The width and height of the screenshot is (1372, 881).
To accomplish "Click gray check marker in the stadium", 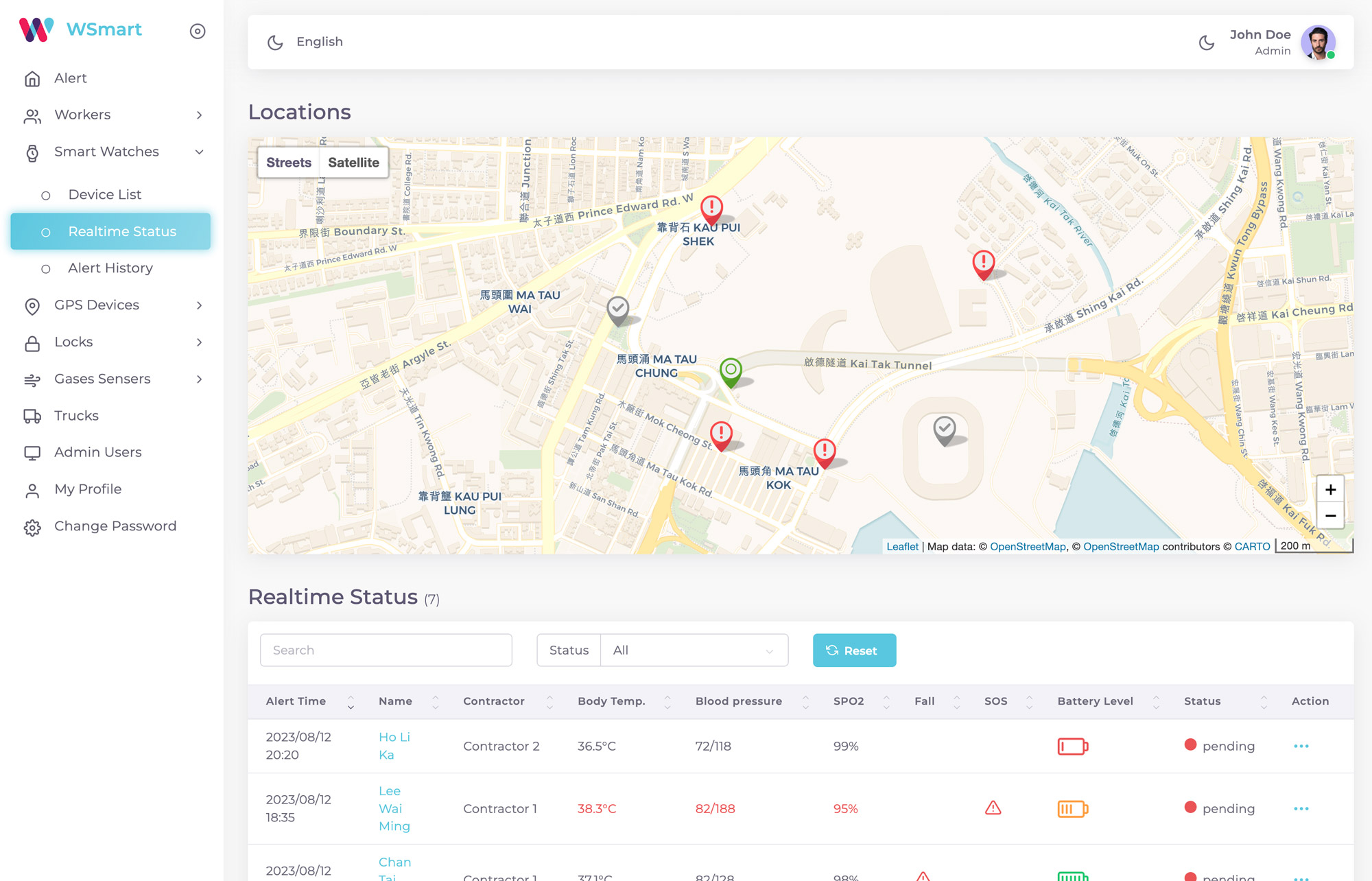I will point(945,431).
